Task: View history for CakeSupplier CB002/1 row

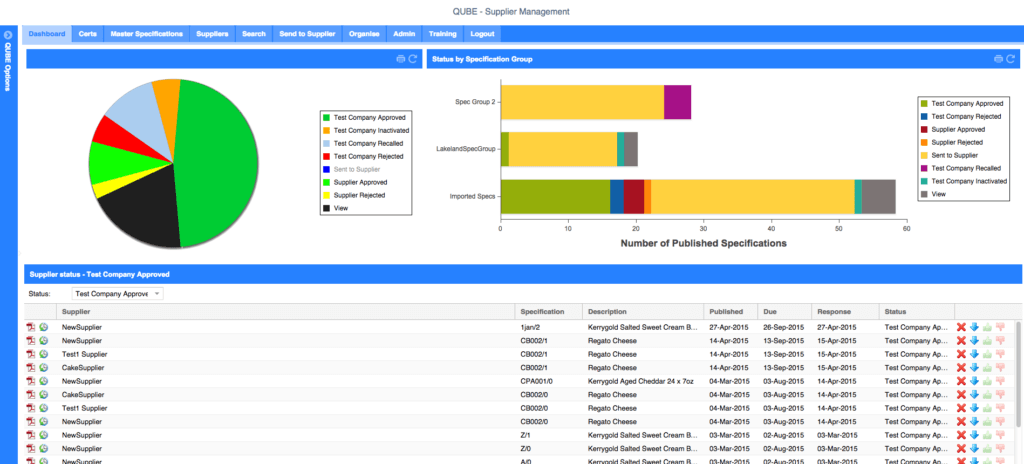Action: click(x=43, y=367)
